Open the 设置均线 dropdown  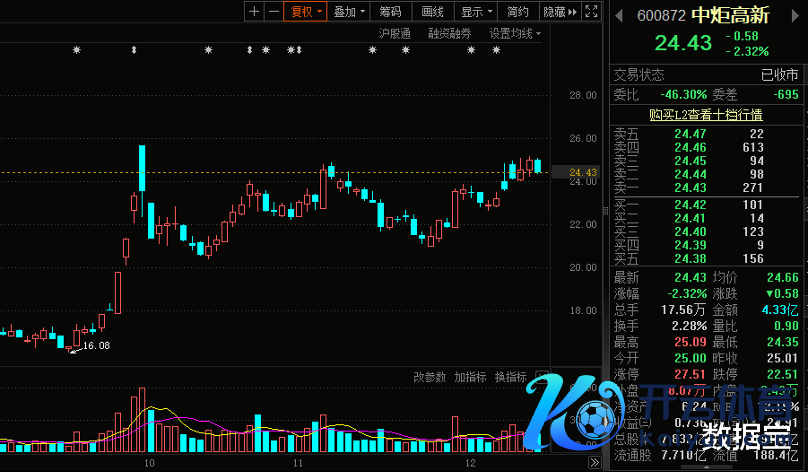click(514, 33)
